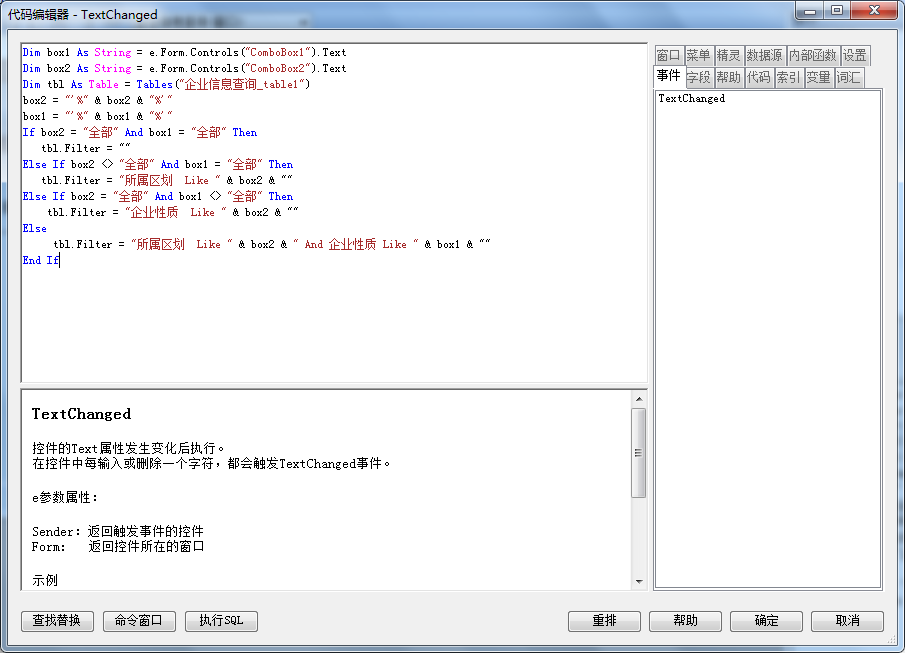Click the 查找替换 button
This screenshot has height=653, width=905.
[x=58, y=621]
